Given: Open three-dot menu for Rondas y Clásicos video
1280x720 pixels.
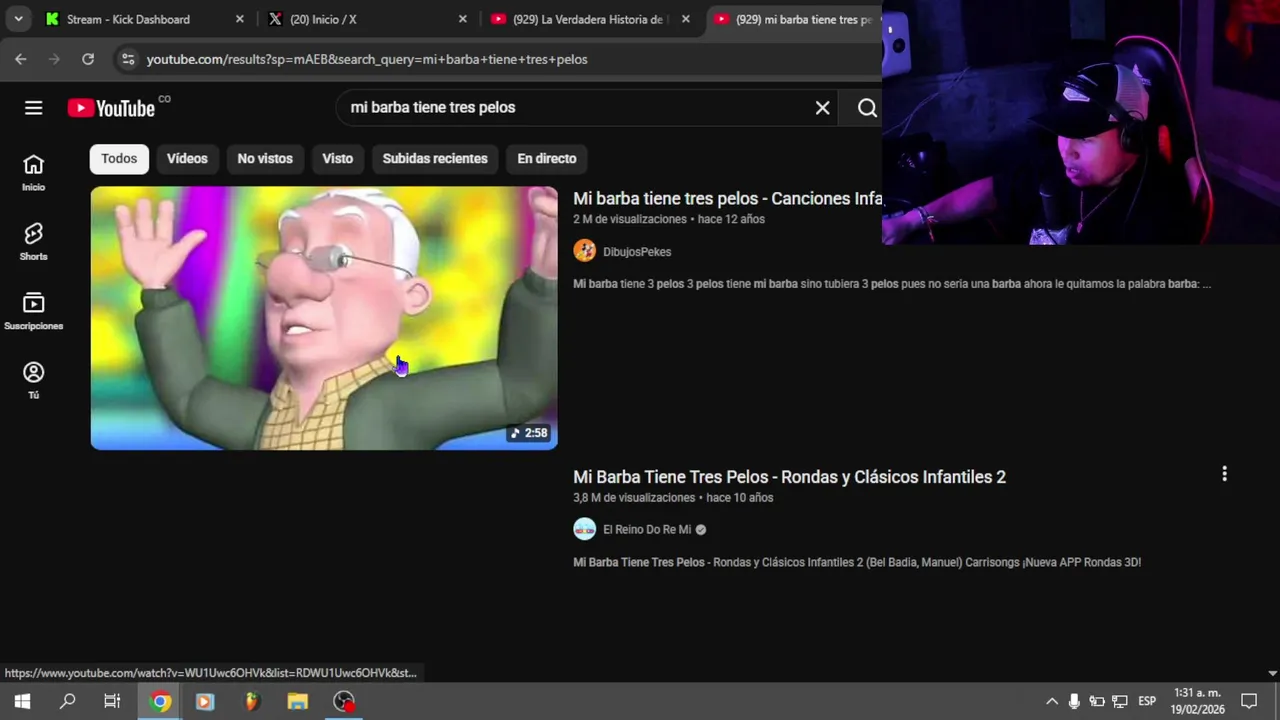Looking at the screenshot, I should tap(1224, 474).
